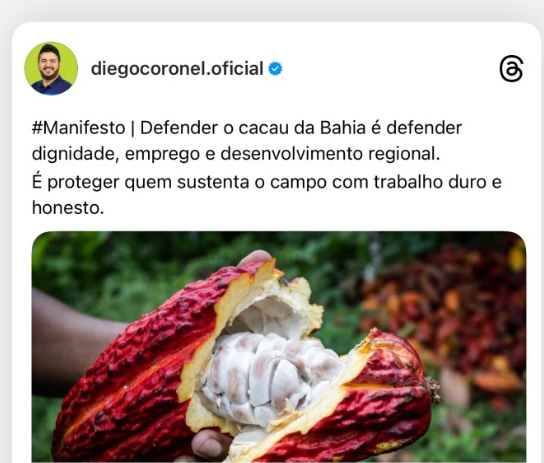Open Diego Coronel's profile avatar
The height and width of the screenshot is (463, 544).
(x=51, y=69)
